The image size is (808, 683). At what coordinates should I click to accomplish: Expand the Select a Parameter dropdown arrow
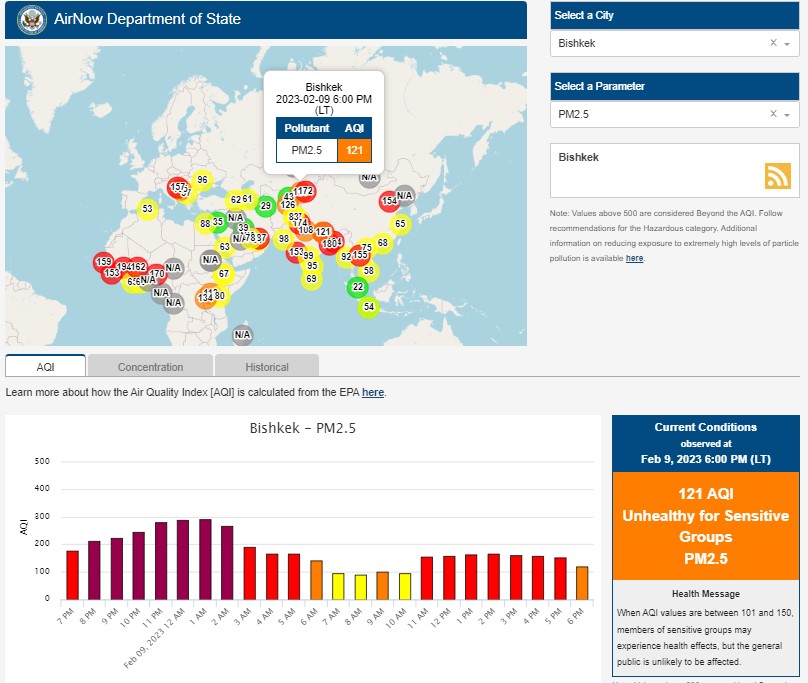(788, 115)
